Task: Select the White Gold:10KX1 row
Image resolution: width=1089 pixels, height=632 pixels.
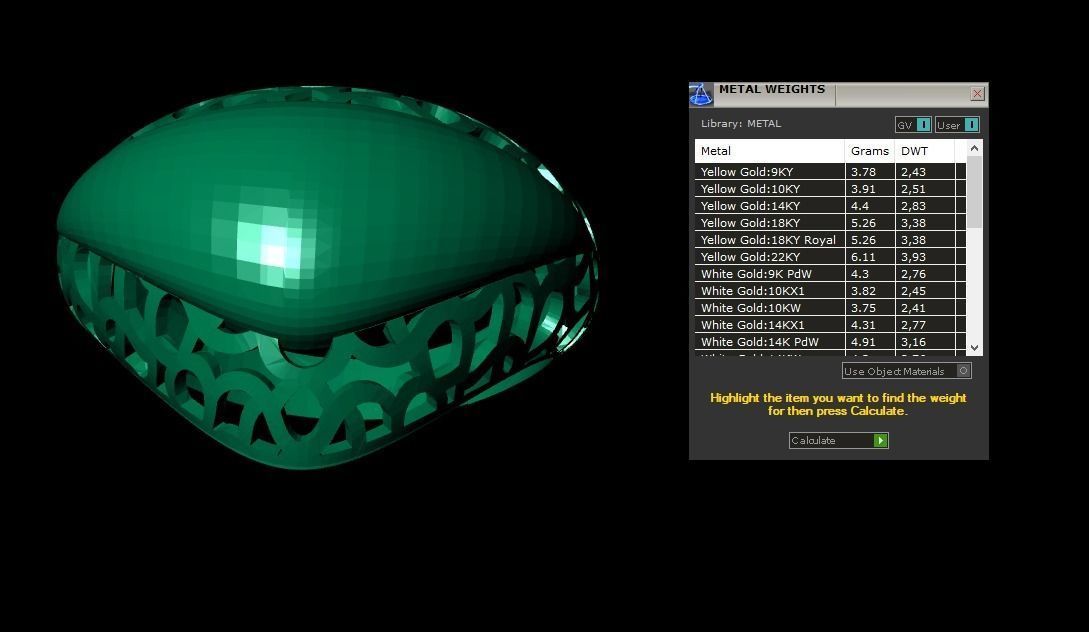Action: tap(830, 291)
